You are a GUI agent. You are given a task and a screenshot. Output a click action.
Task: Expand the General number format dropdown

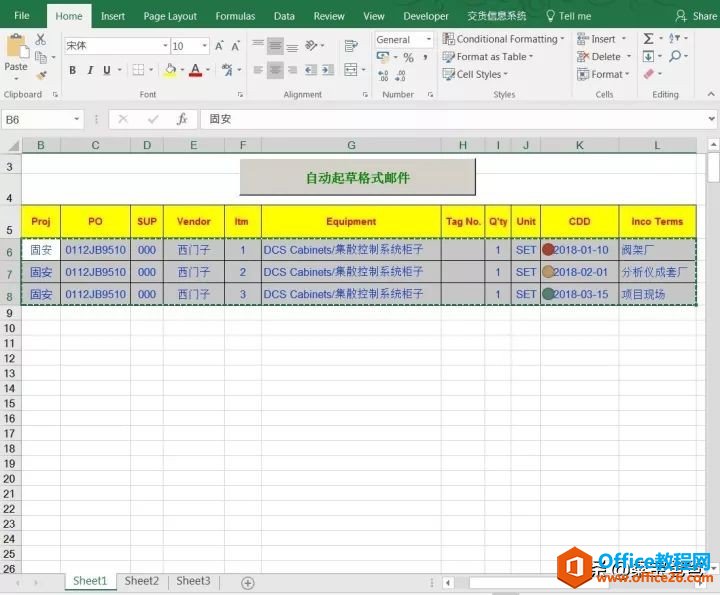tap(428, 39)
